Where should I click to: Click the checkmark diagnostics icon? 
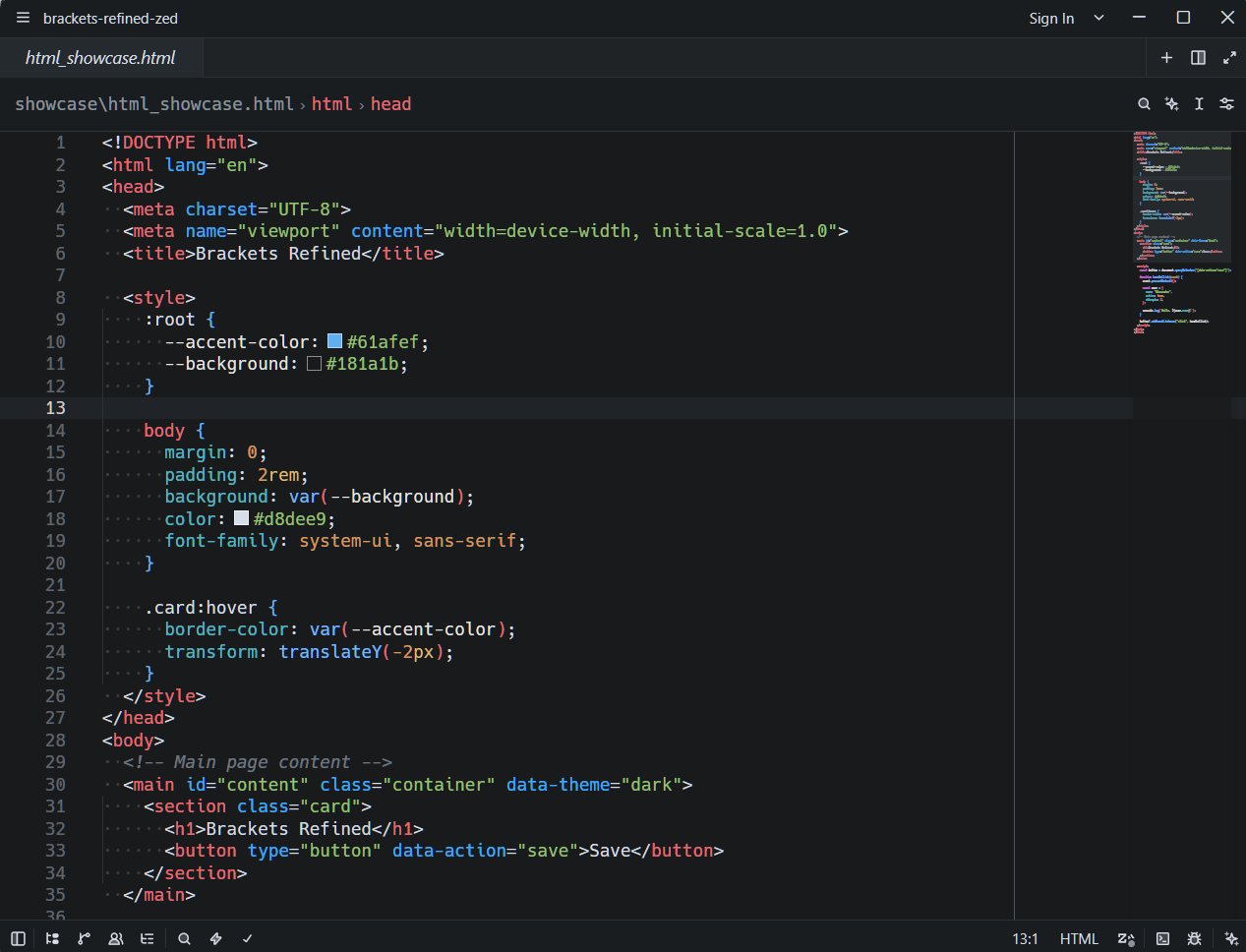[x=247, y=938]
